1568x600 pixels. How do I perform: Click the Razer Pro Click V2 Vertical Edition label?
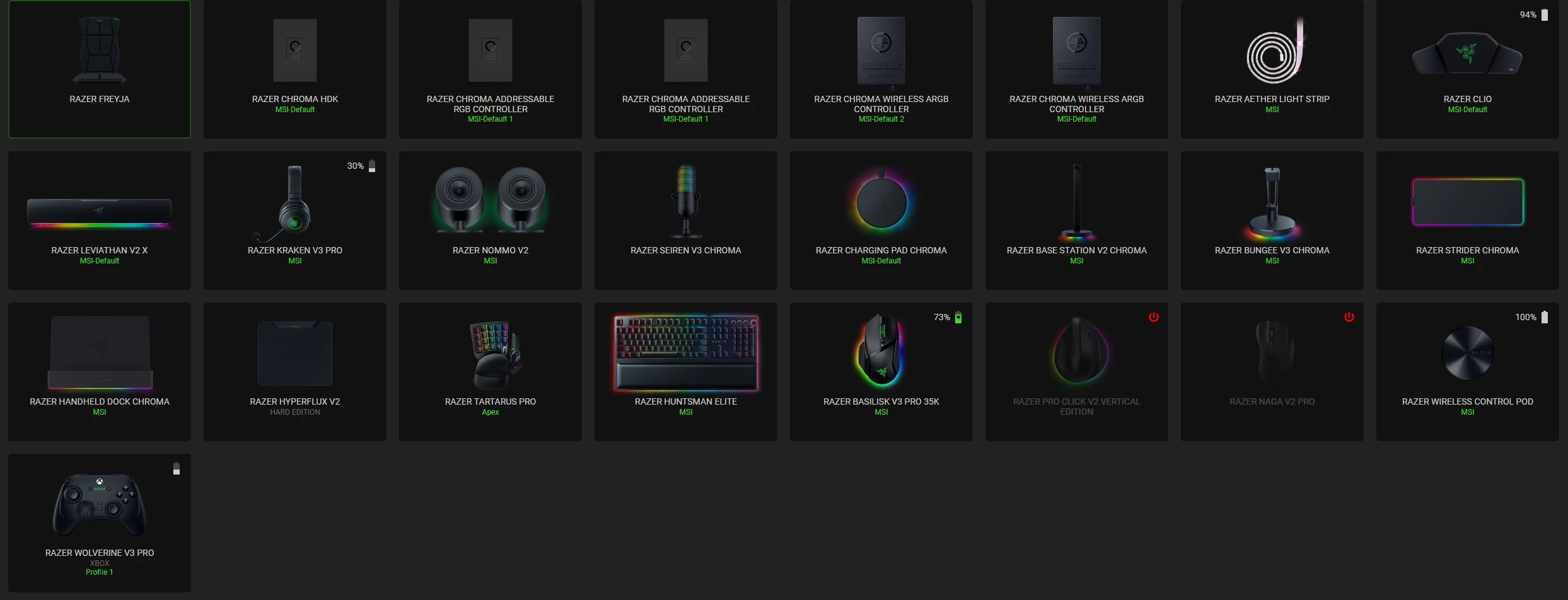pos(1077,407)
